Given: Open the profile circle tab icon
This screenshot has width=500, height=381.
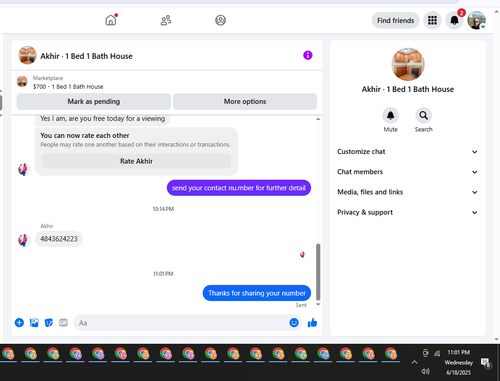Looking at the screenshot, I should tap(220, 20).
